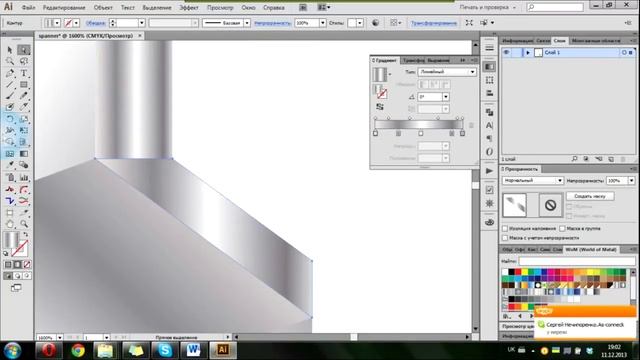Open the Файл menu
This screenshot has width=640, height=360.
28,7
